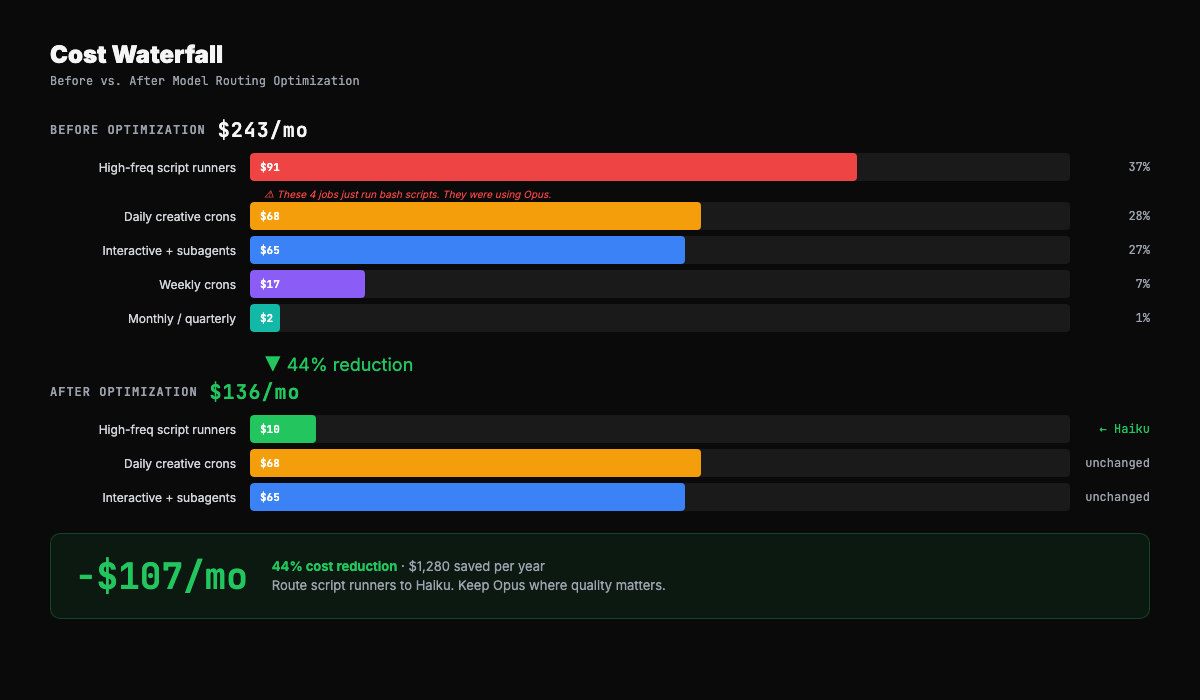The image size is (1200, 700).
Task: Click the 'Monthly / quarterly' row label
Action: 182,319
